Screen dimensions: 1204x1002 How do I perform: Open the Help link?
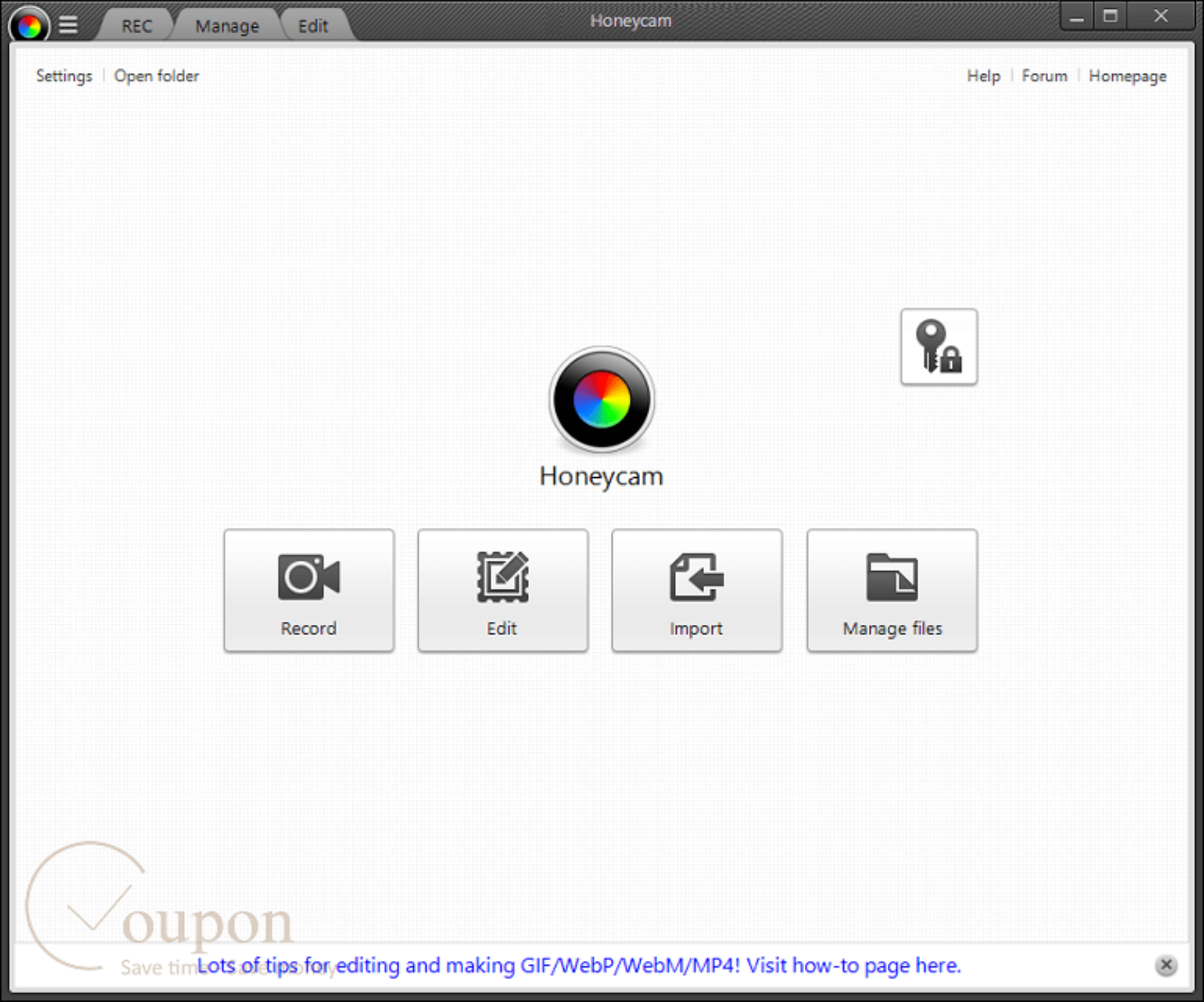[x=984, y=76]
